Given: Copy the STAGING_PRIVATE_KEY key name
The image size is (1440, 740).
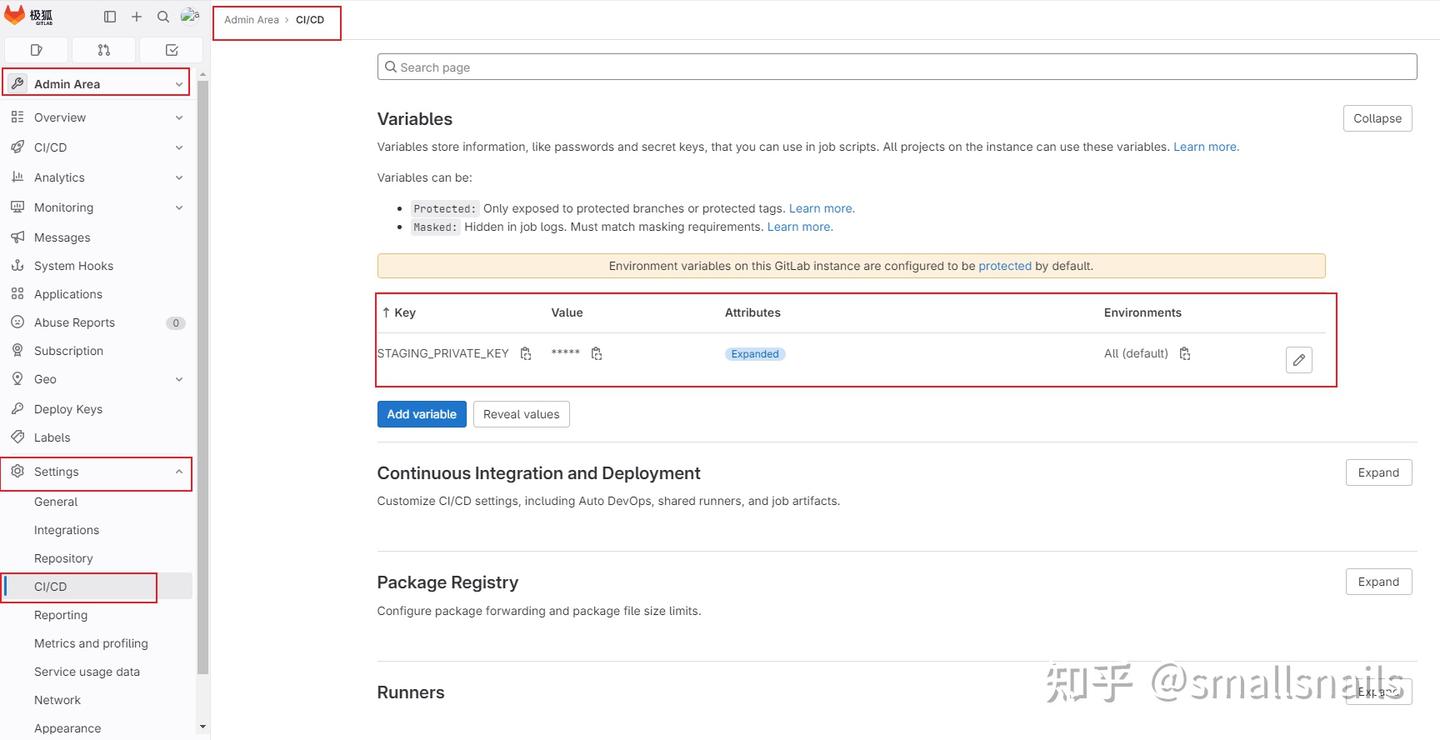Looking at the screenshot, I should point(526,354).
